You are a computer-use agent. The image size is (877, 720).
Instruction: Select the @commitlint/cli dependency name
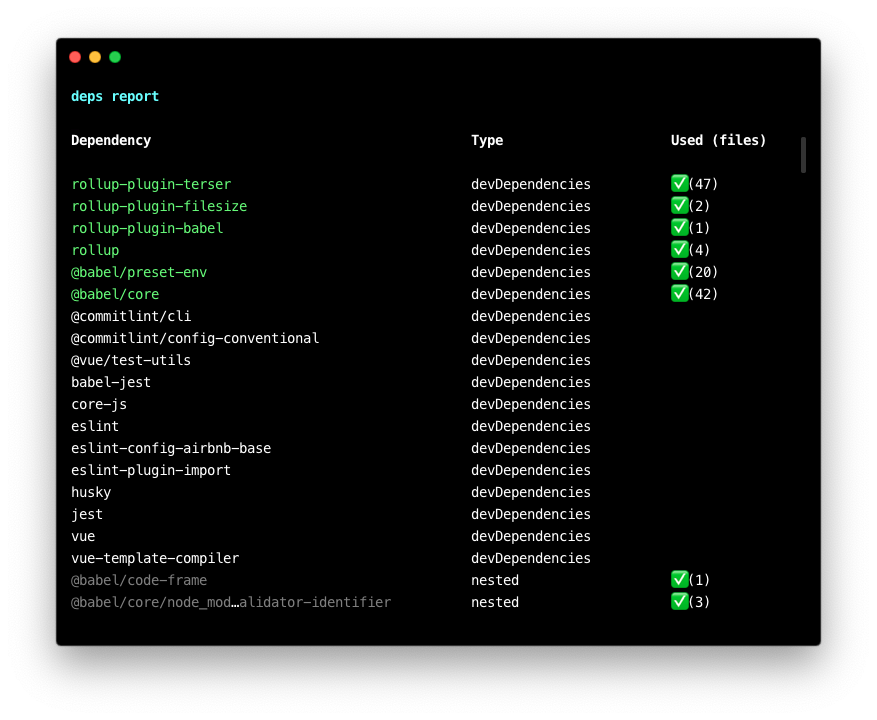tap(131, 316)
